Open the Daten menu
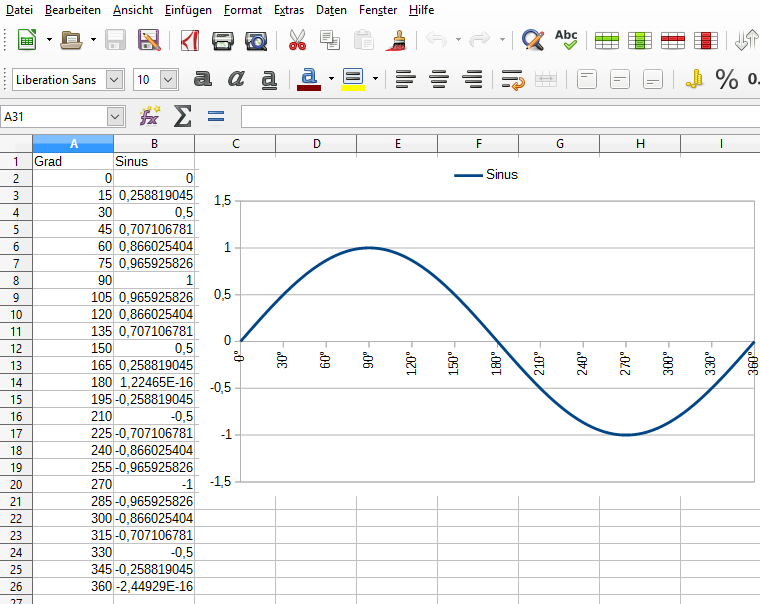Viewport: 760px width, 604px height. click(x=331, y=10)
